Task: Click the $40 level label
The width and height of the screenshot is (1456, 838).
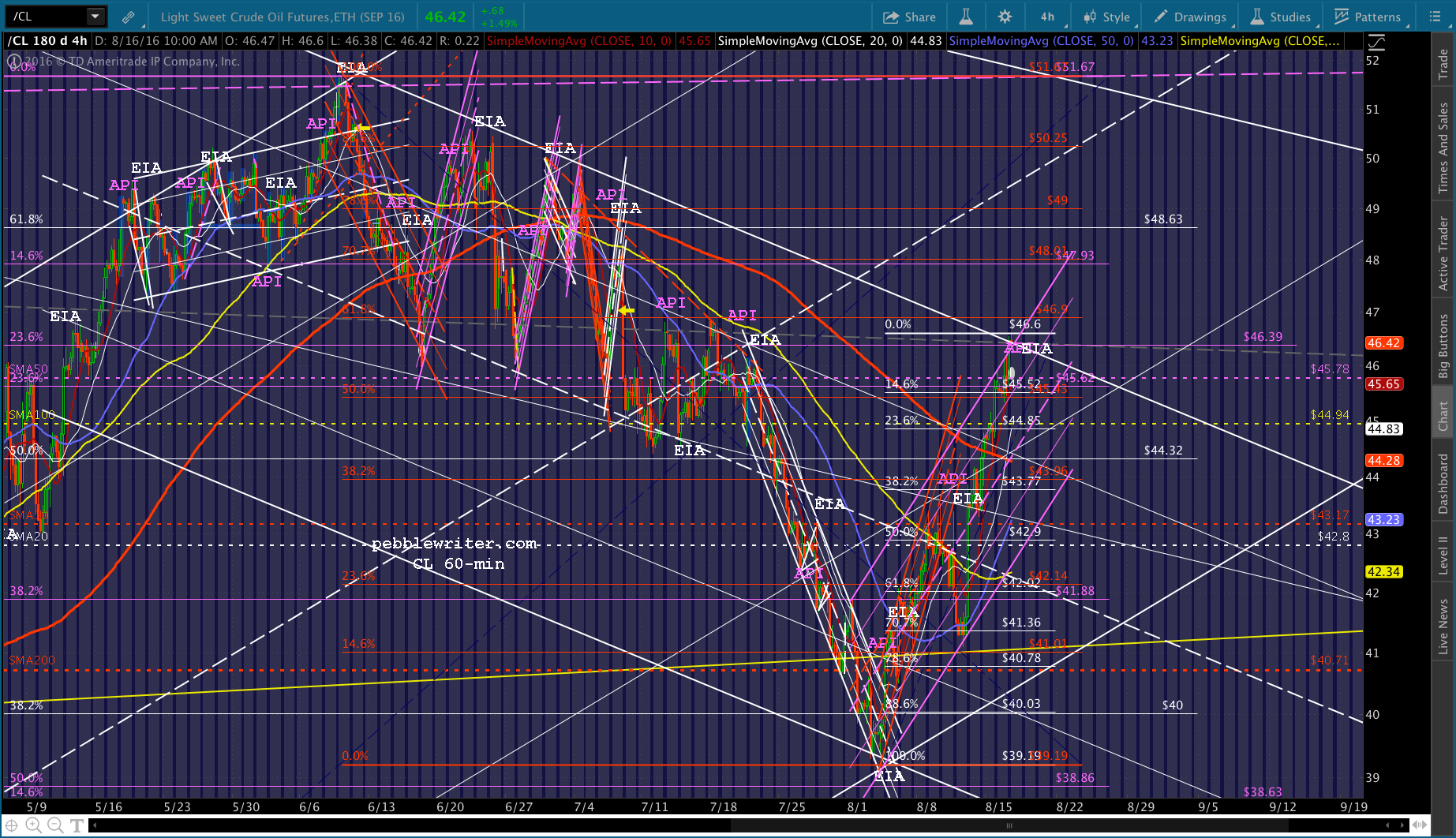Action: (1173, 705)
